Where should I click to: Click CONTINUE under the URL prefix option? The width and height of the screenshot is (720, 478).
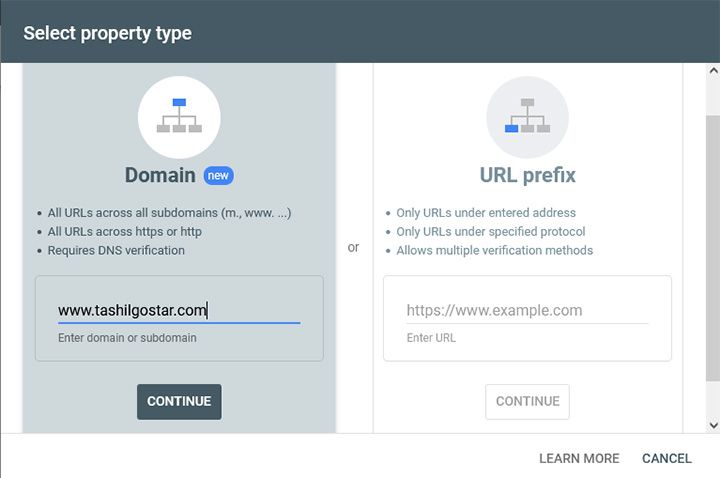tap(527, 402)
